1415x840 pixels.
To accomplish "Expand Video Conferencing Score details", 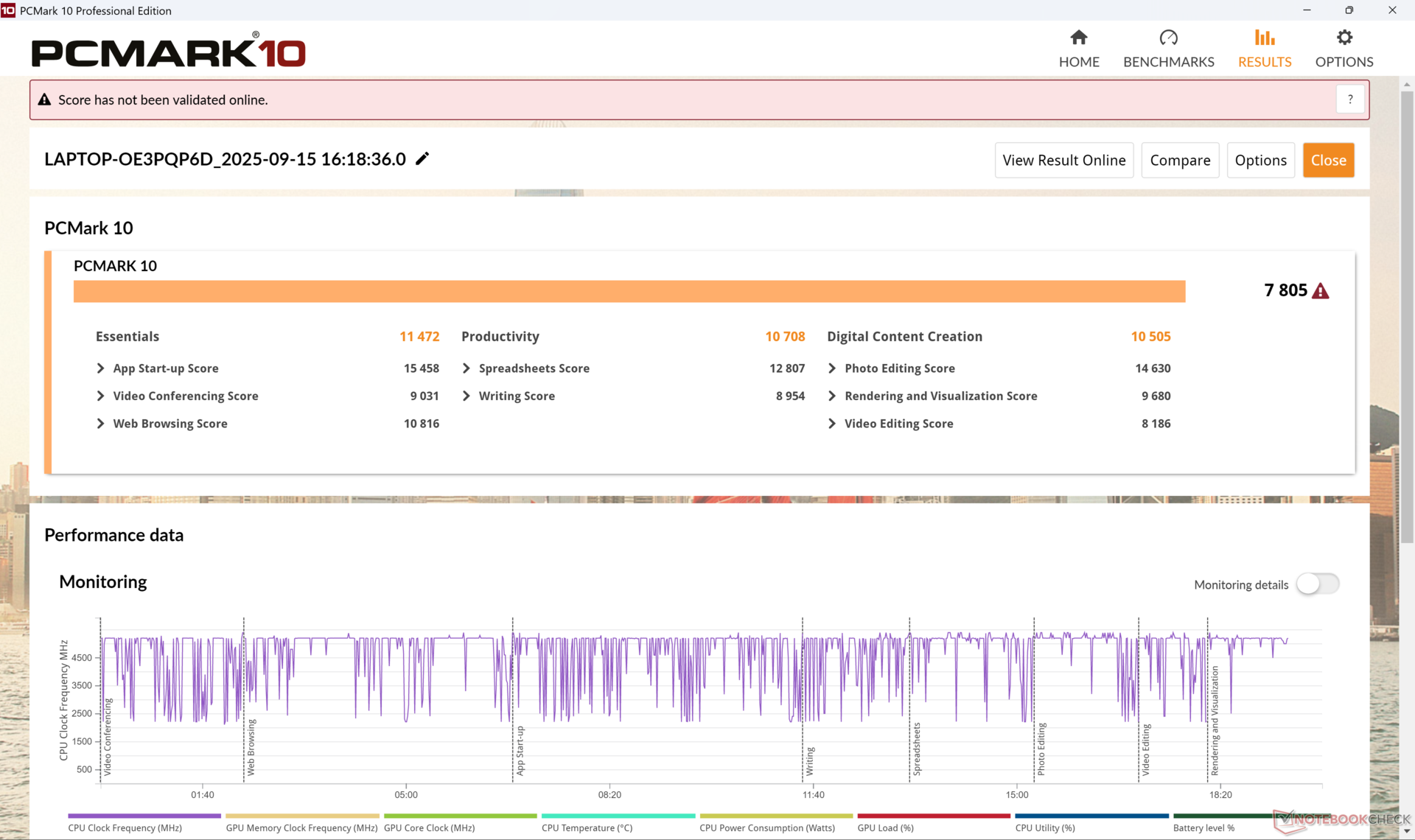I will [101, 396].
